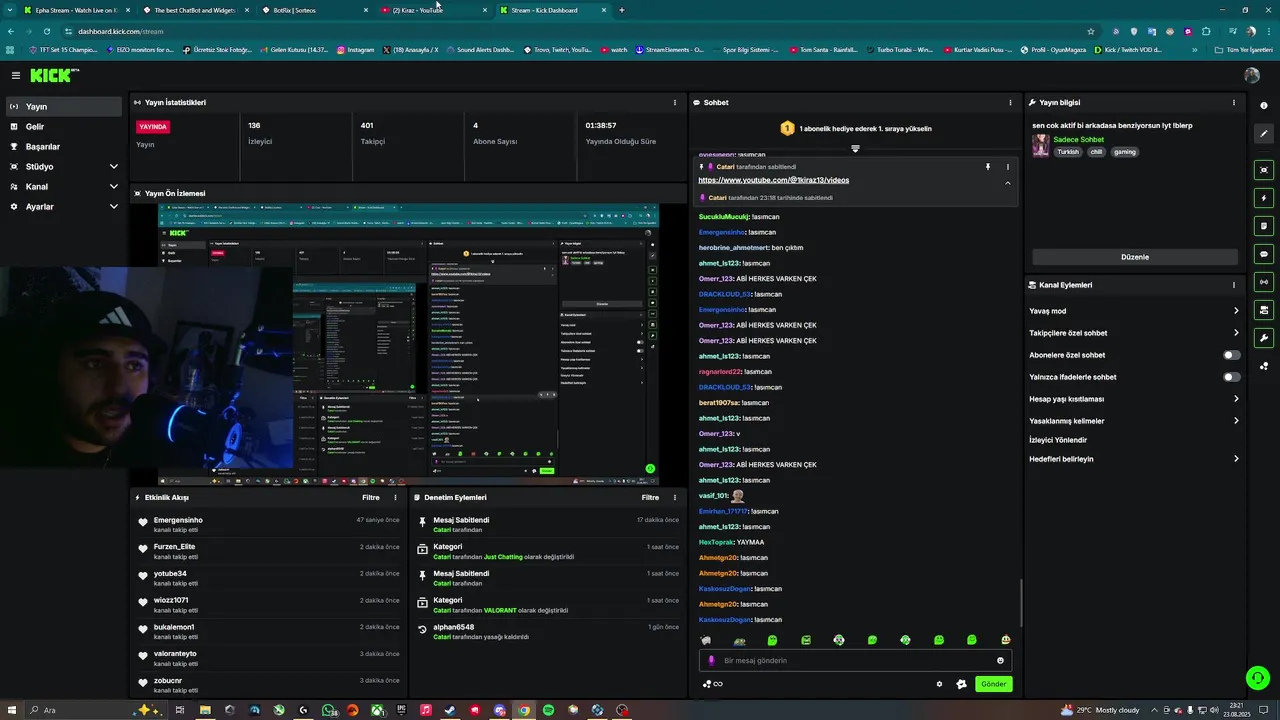Reload the browser page
Screen dimensions: 1280x720
[x=46, y=31]
